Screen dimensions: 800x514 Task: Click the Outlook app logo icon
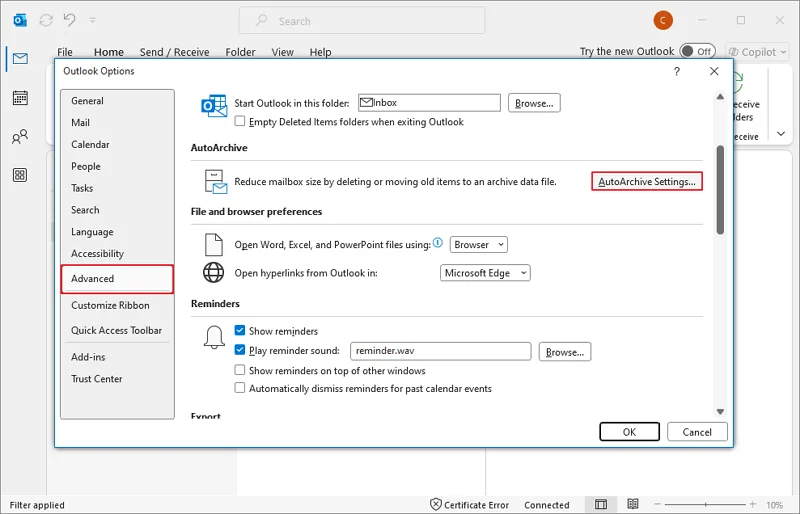(20, 20)
